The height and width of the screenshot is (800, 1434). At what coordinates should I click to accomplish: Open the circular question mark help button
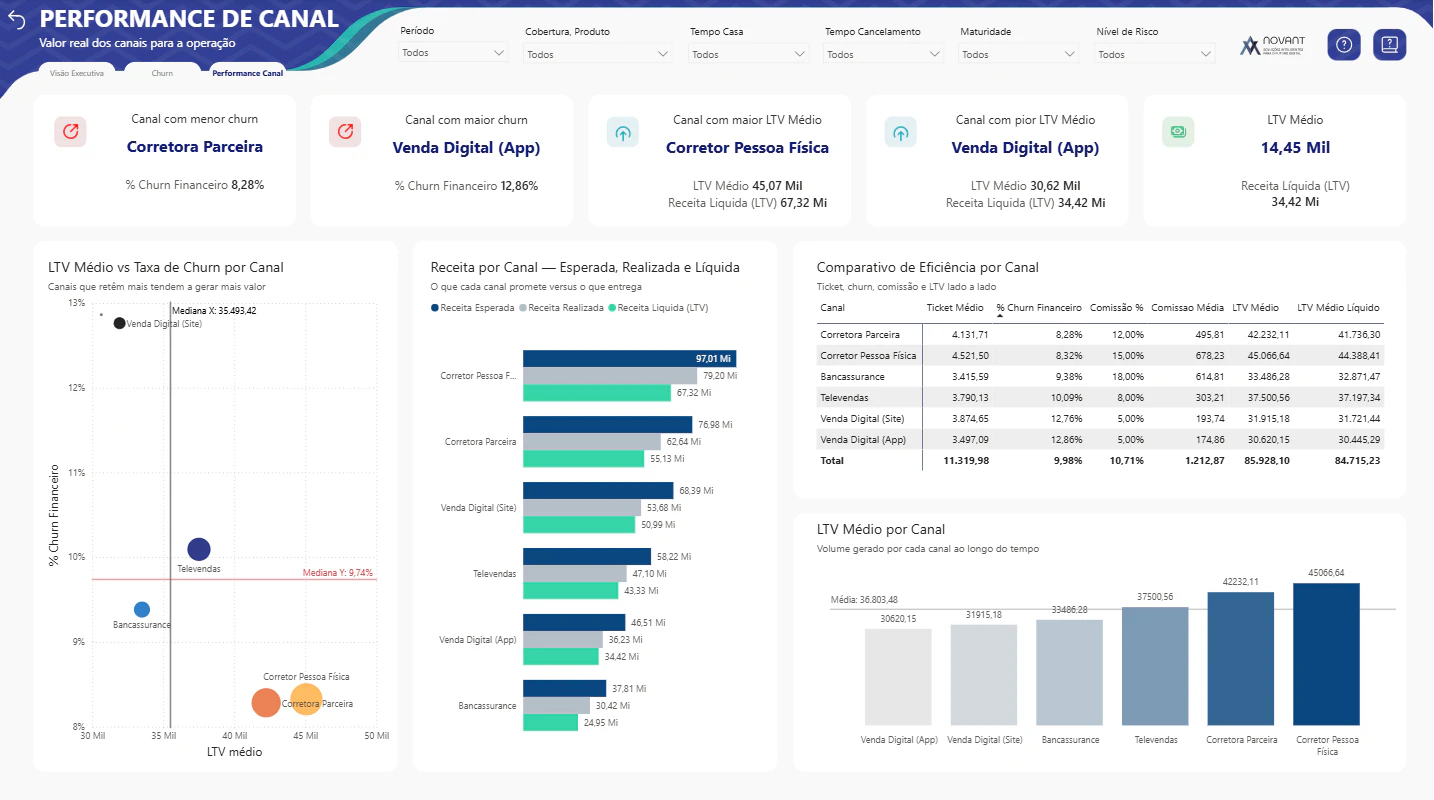(x=1344, y=45)
